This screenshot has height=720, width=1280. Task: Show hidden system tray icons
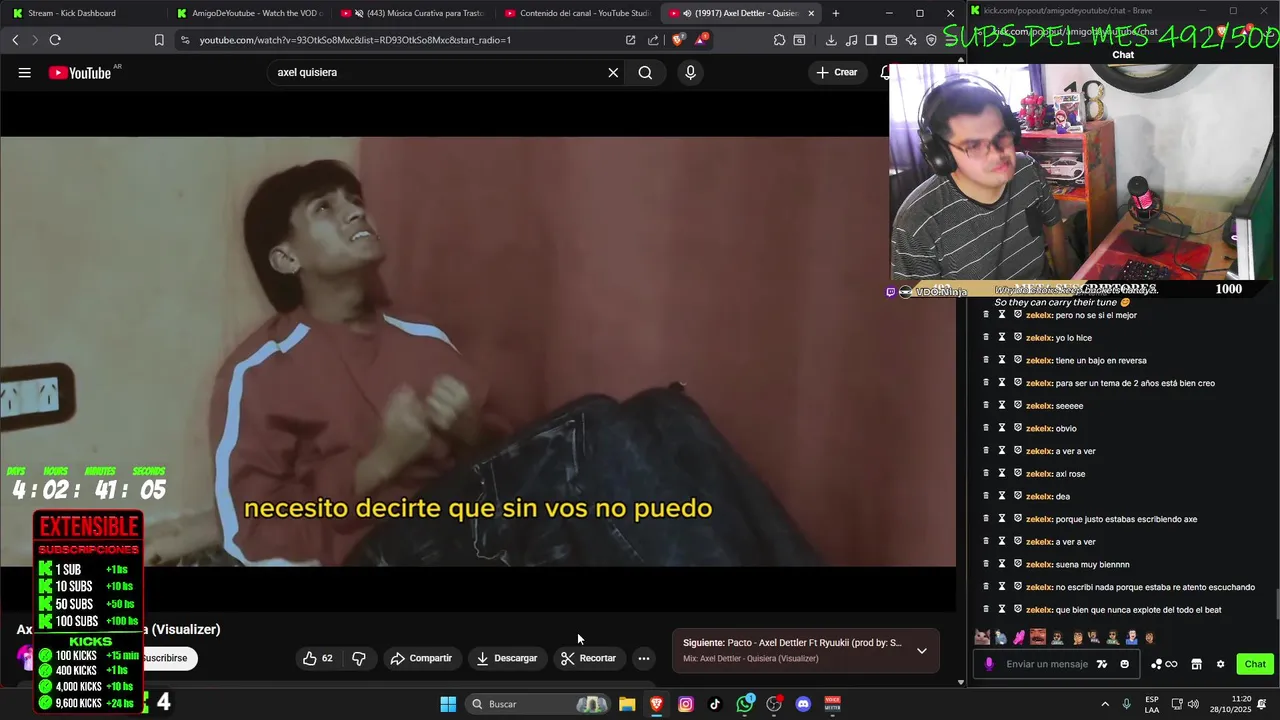point(1105,704)
